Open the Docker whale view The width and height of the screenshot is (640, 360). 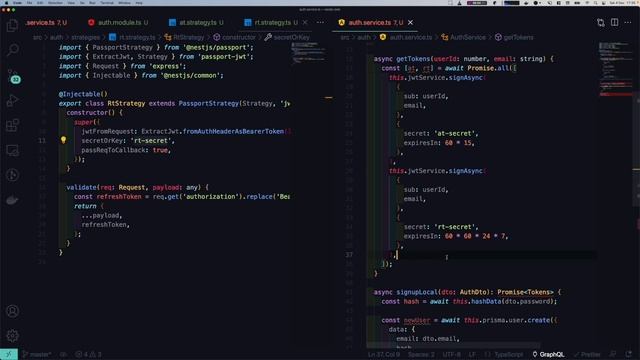(x=13, y=200)
